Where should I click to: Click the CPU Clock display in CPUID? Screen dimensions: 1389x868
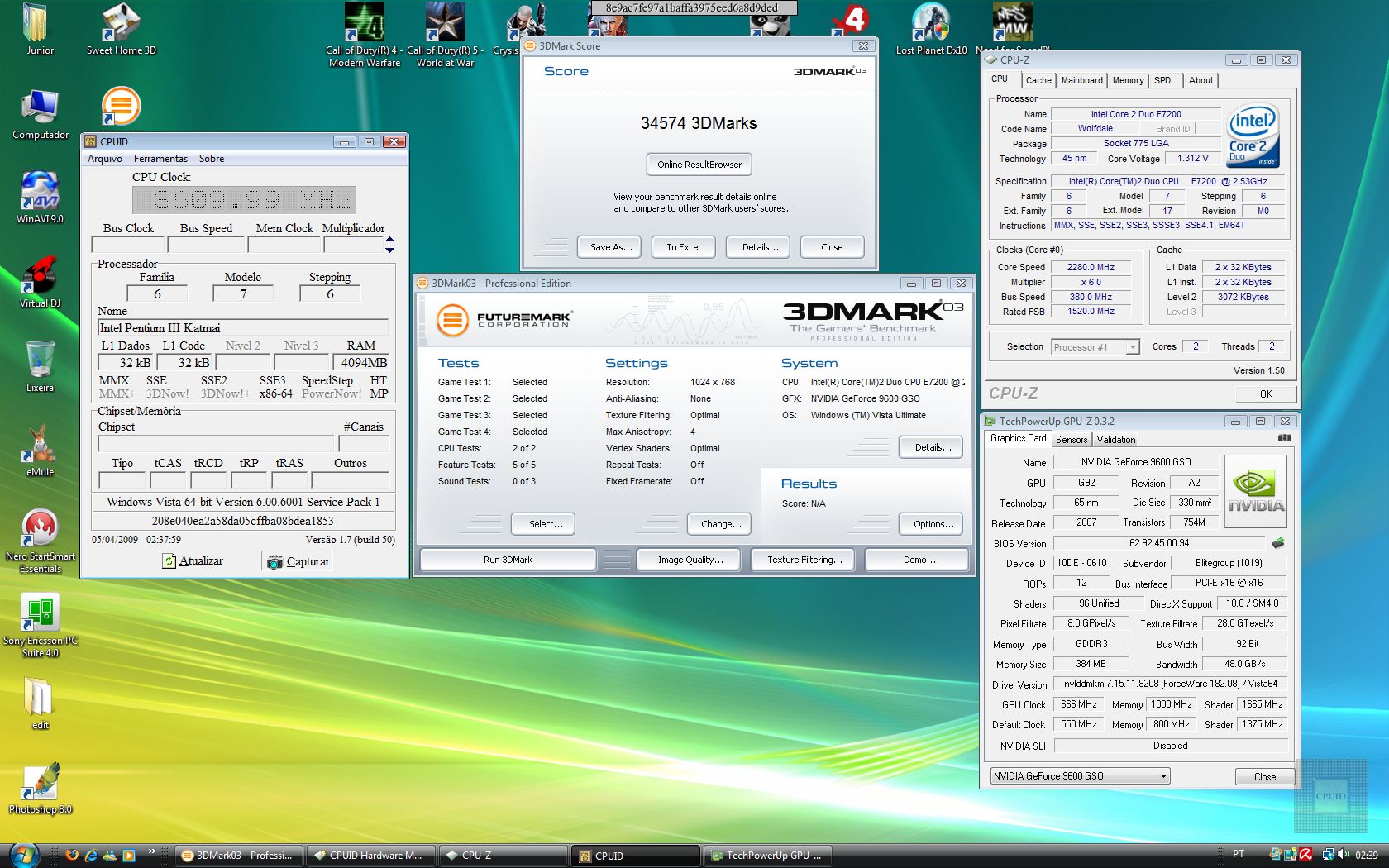coord(243,200)
